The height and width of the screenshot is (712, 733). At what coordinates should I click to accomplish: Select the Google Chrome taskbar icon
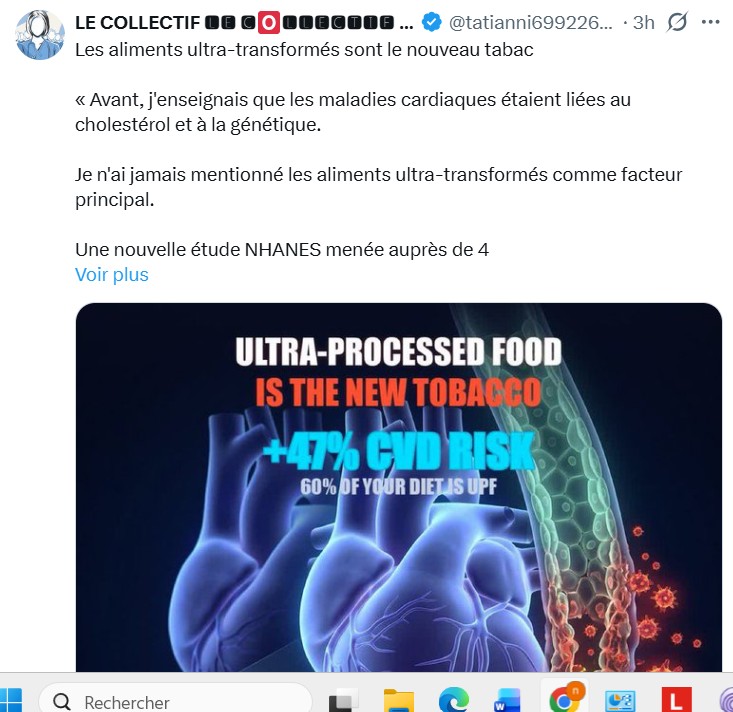564,699
